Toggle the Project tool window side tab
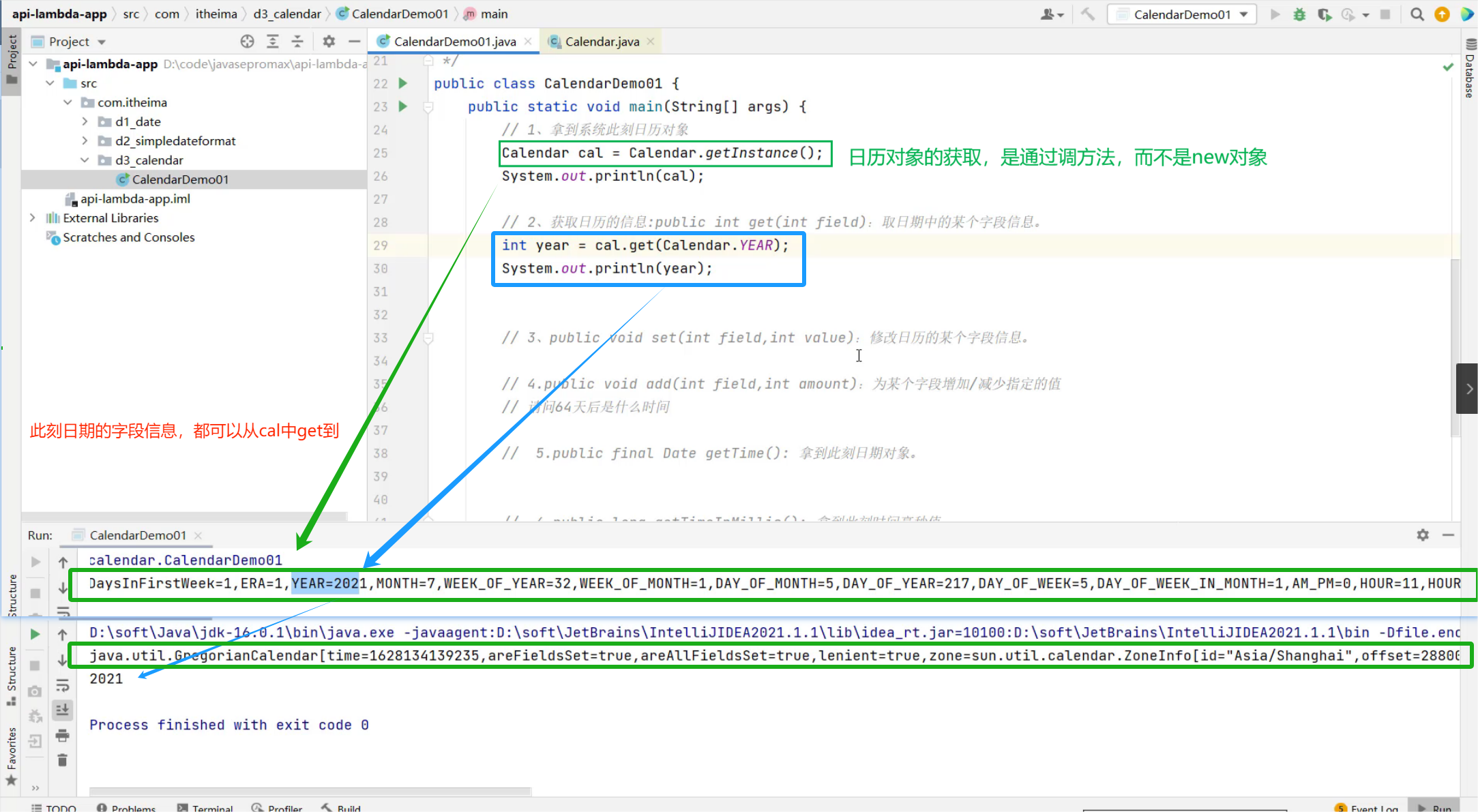This screenshot has width=1478, height=812. [x=11, y=58]
